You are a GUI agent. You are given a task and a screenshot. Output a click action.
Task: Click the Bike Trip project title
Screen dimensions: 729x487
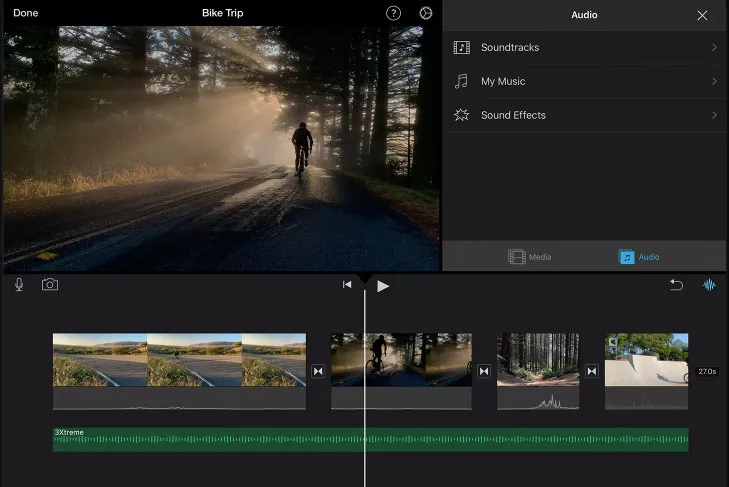(x=222, y=13)
